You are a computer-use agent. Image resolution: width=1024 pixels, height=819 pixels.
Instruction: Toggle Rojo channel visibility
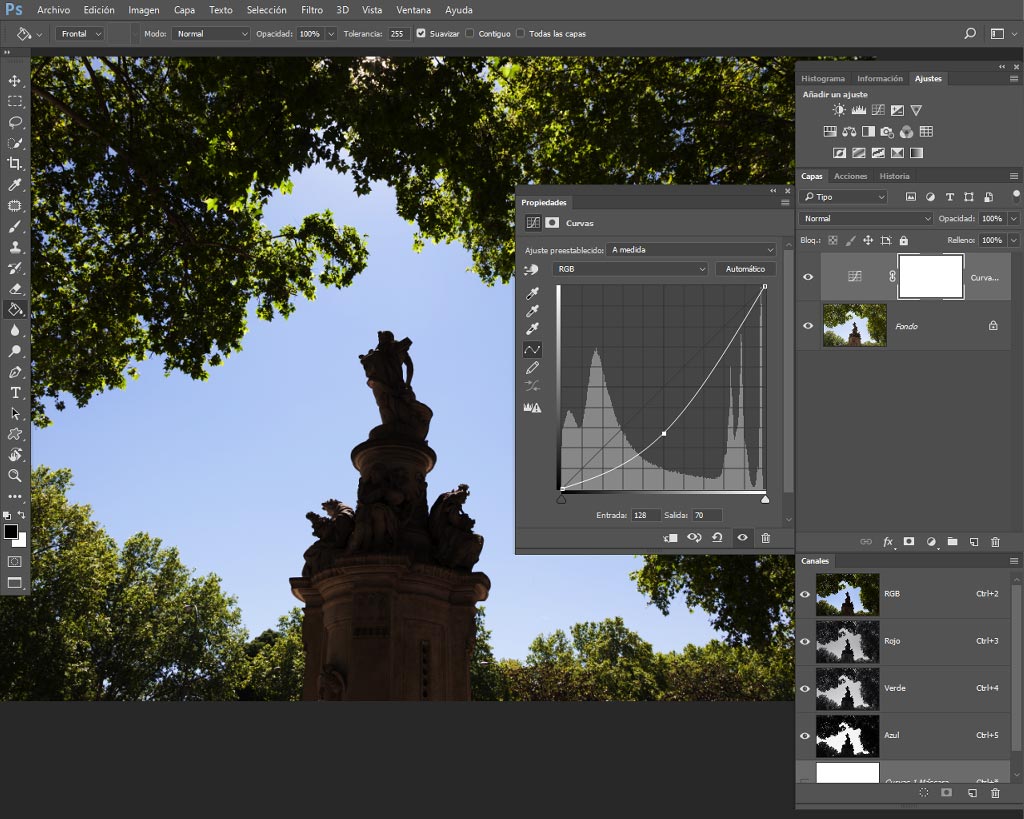(x=805, y=641)
